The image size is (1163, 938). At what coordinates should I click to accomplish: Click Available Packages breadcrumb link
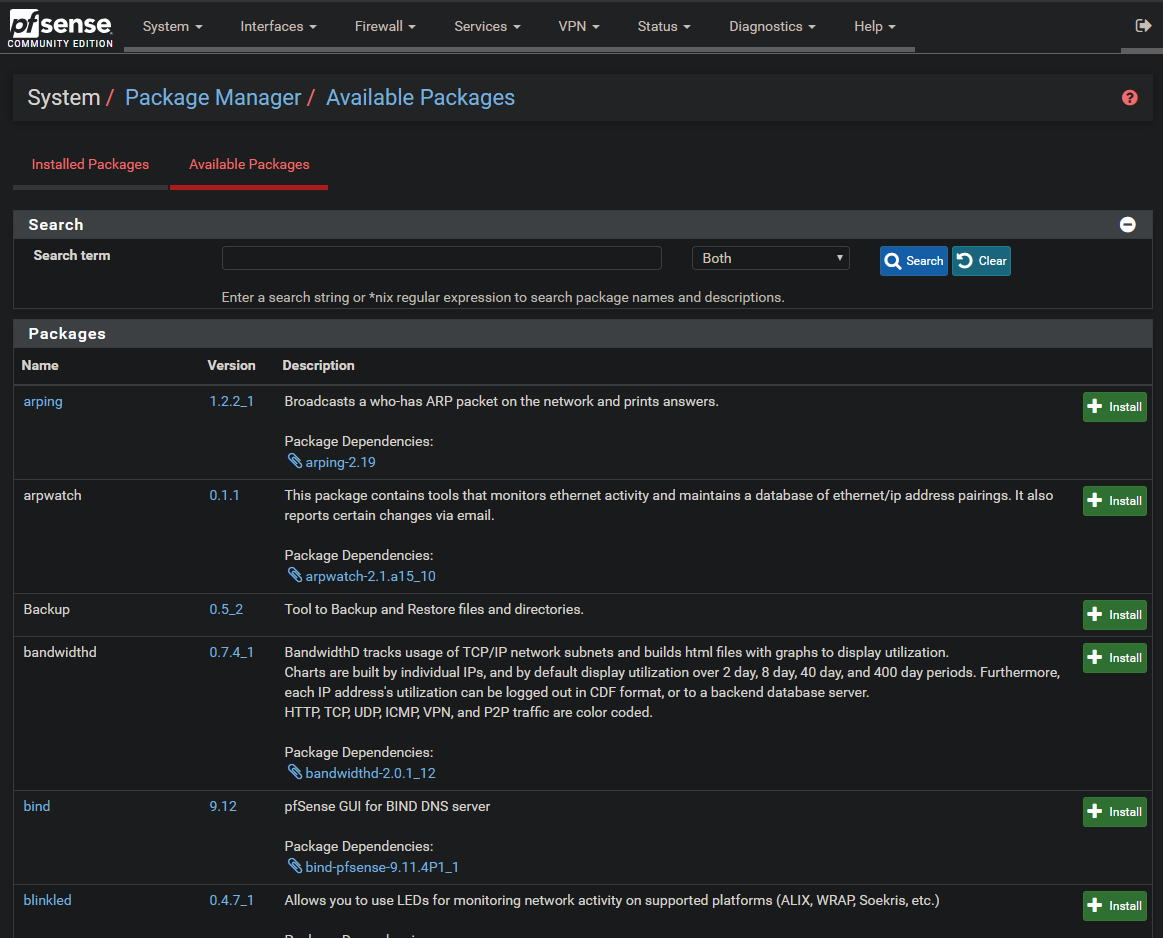[x=421, y=98]
